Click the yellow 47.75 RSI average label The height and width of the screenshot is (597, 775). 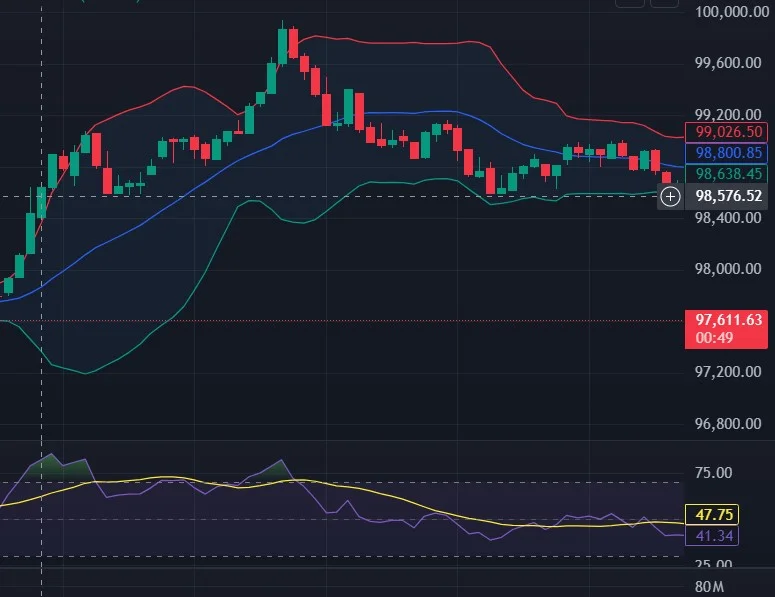coord(712,514)
